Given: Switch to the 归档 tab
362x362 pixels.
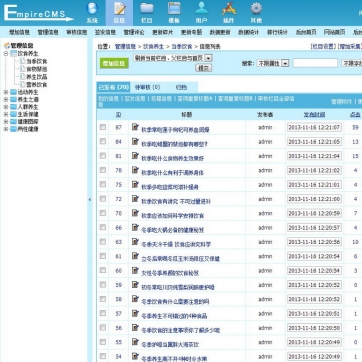Looking at the screenshot, I should [181, 87].
